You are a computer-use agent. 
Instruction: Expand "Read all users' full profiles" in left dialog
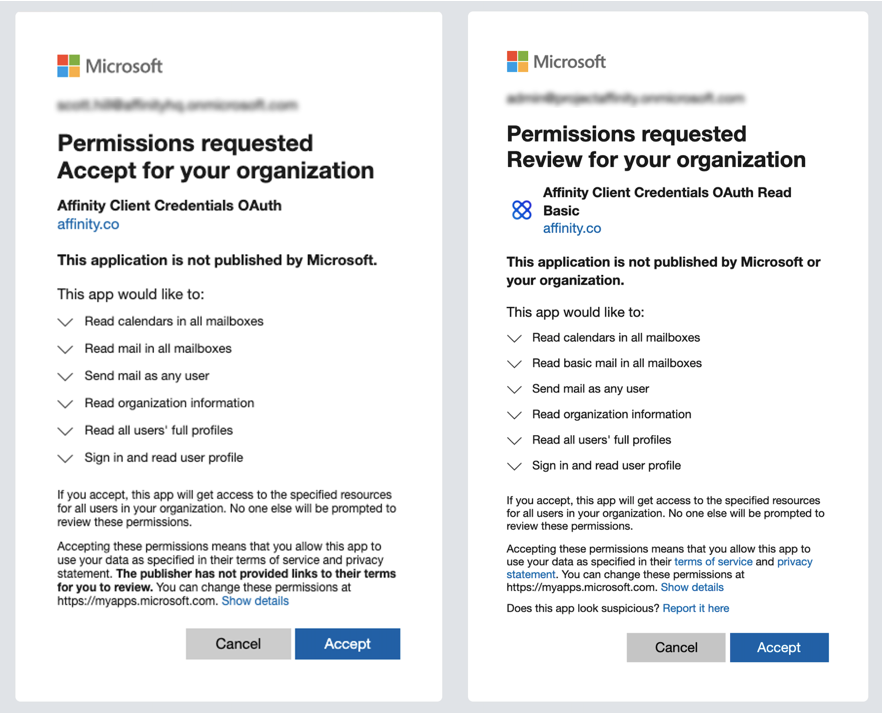(x=66, y=431)
